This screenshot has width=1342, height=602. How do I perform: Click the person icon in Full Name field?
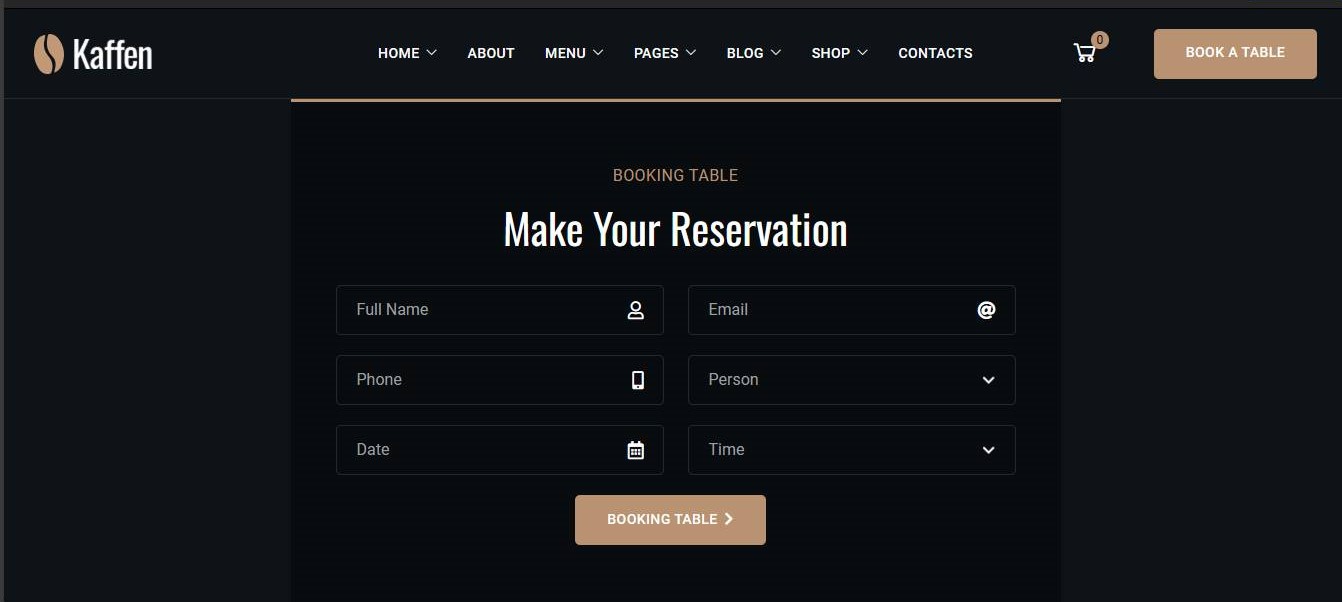click(x=636, y=310)
